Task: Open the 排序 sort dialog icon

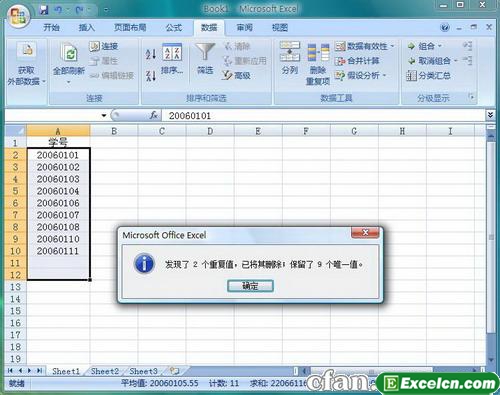Action: point(172,52)
